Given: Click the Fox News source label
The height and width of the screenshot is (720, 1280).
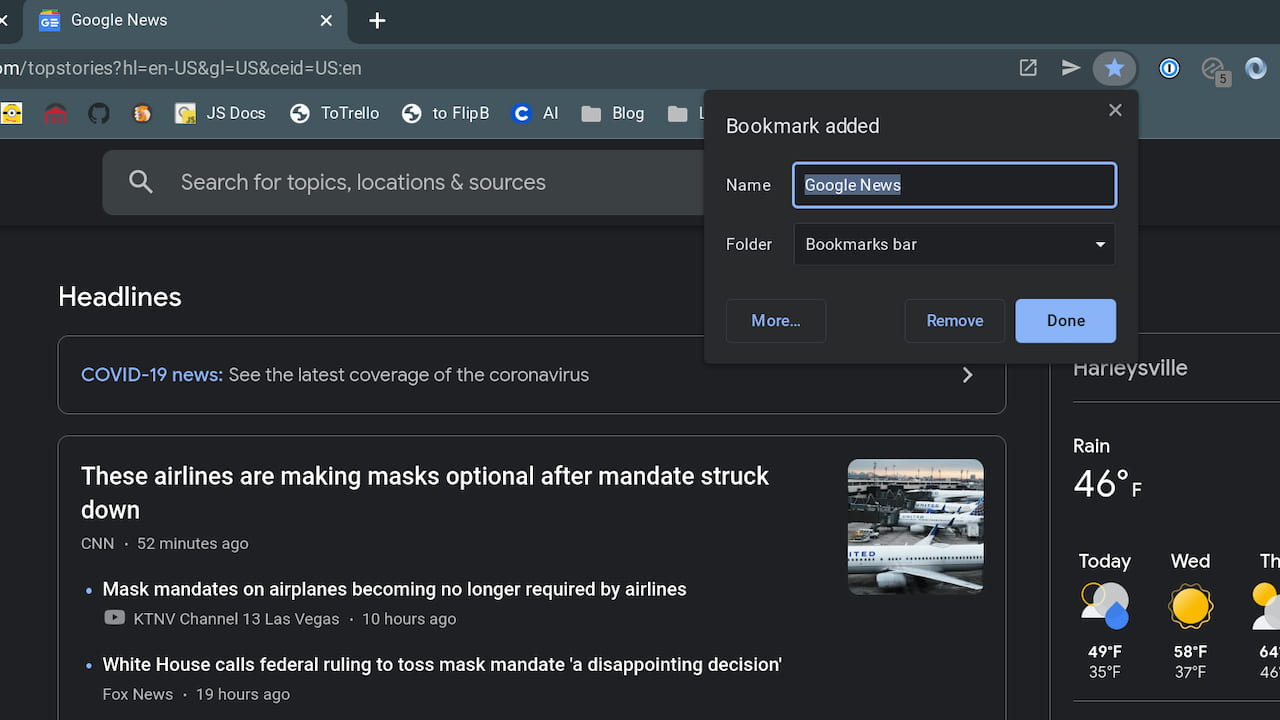Looking at the screenshot, I should click(x=138, y=694).
